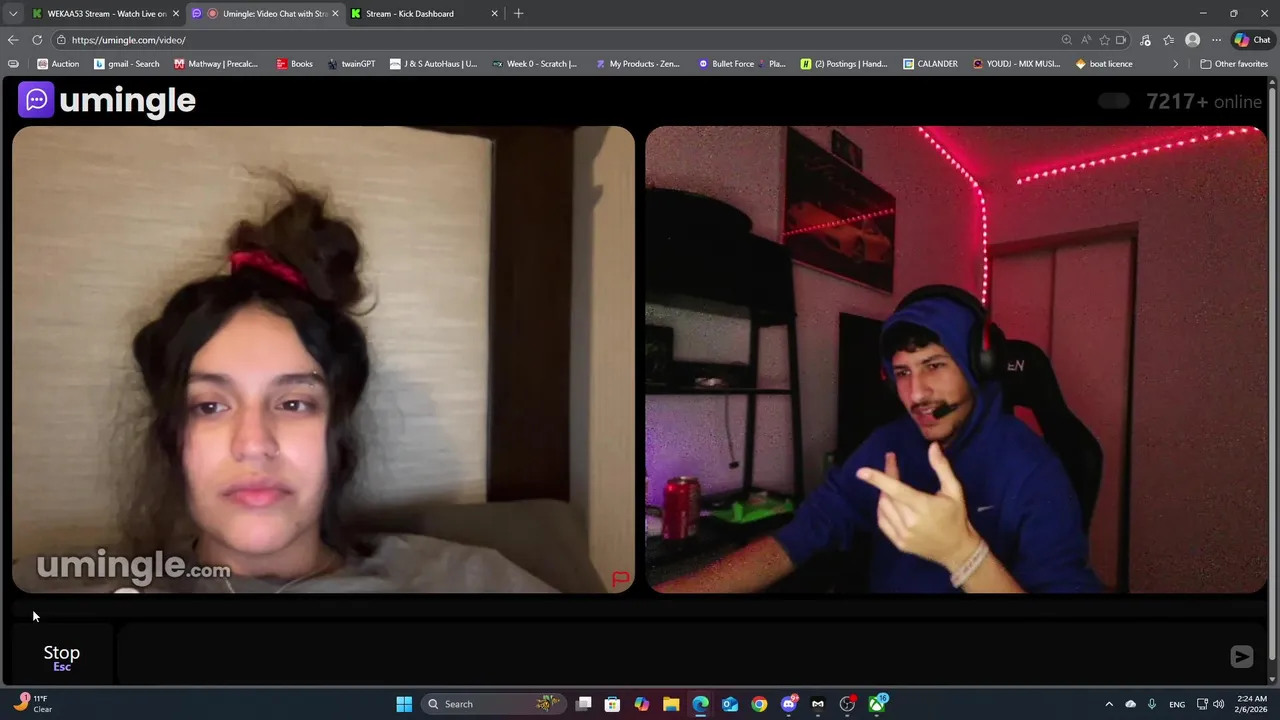This screenshot has width=1280, height=720.
Task: Close the Stream - Kick Dashboard tab
Action: click(x=494, y=14)
